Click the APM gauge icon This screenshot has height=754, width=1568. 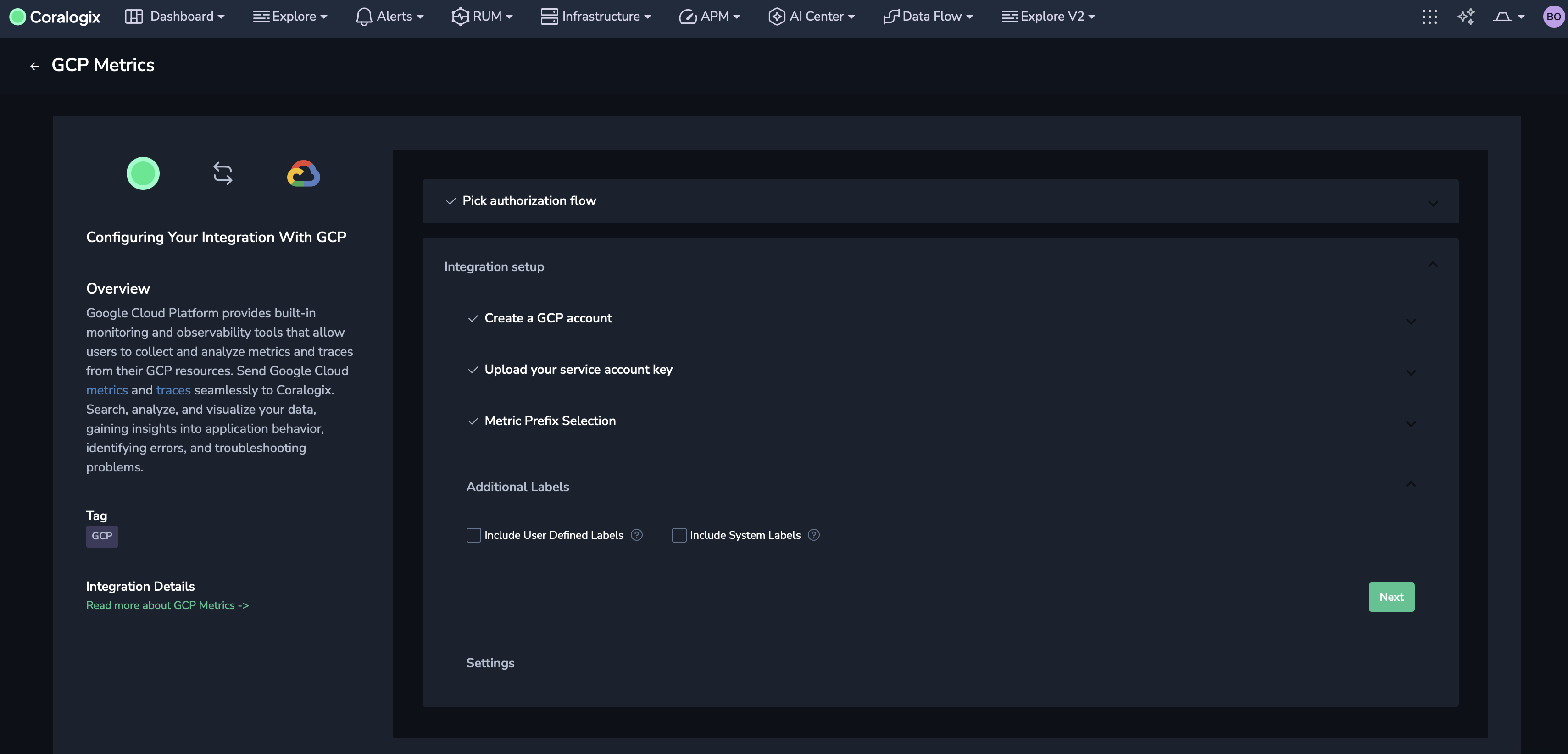687,17
